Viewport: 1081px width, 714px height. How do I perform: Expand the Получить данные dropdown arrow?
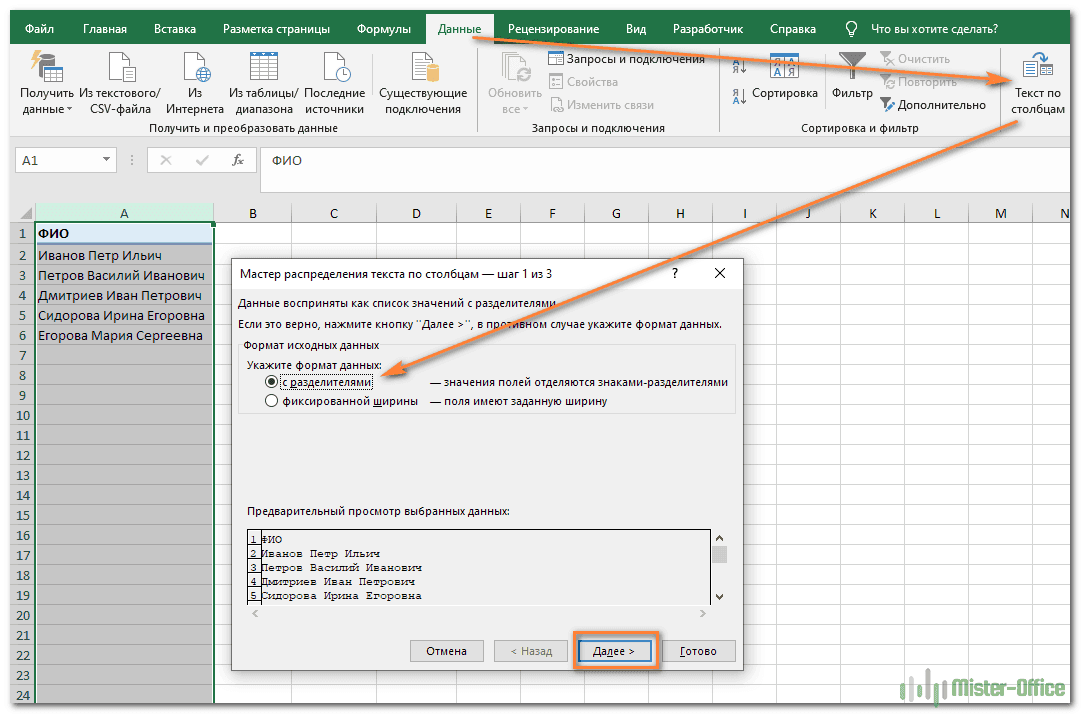click(69, 110)
